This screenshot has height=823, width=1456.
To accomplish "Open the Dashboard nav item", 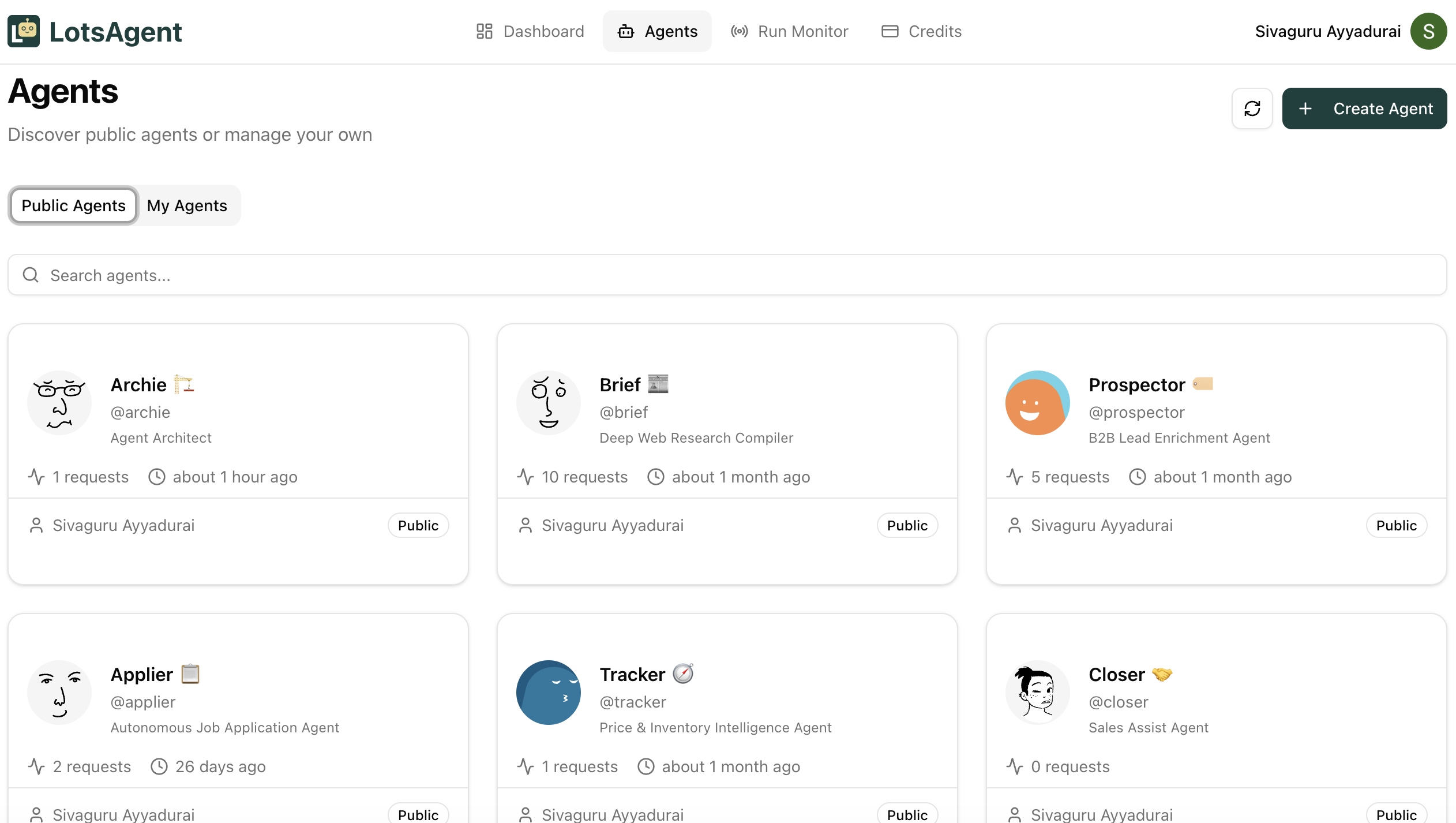I will click(x=530, y=31).
